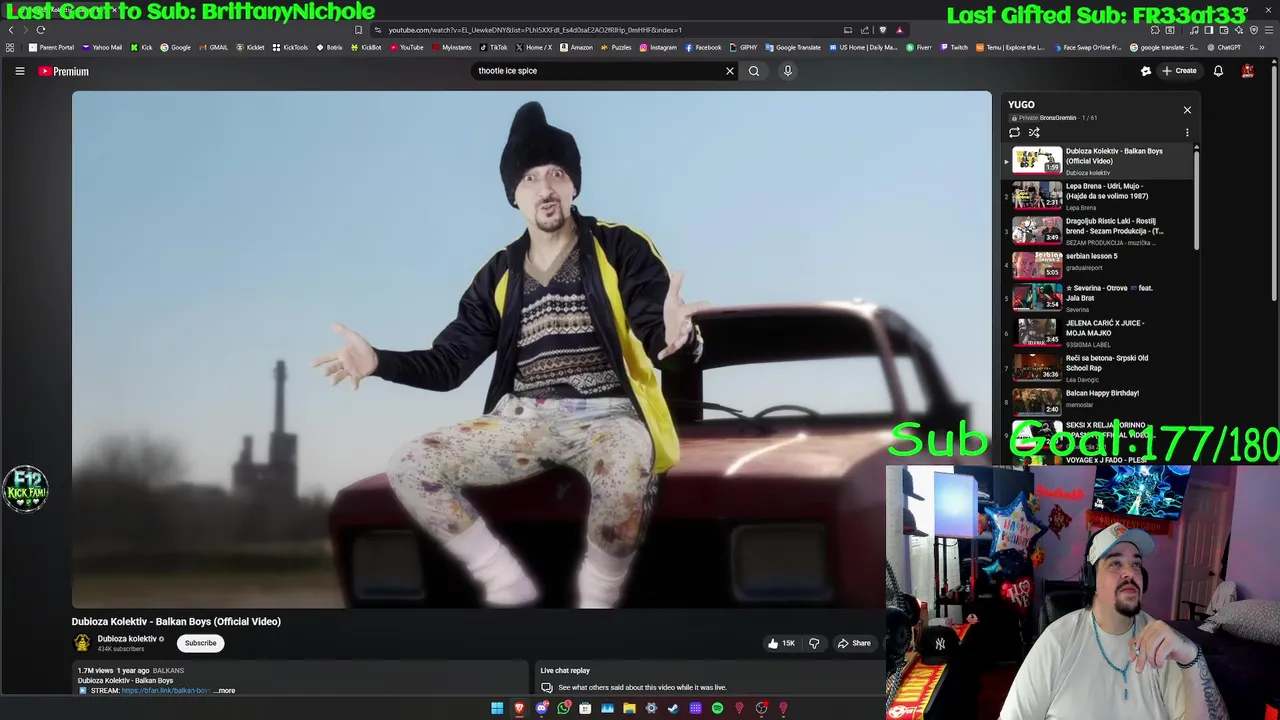Image resolution: width=1280 pixels, height=720 pixels.
Task: Open File Explorer from taskbar
Action: (629, 708)
